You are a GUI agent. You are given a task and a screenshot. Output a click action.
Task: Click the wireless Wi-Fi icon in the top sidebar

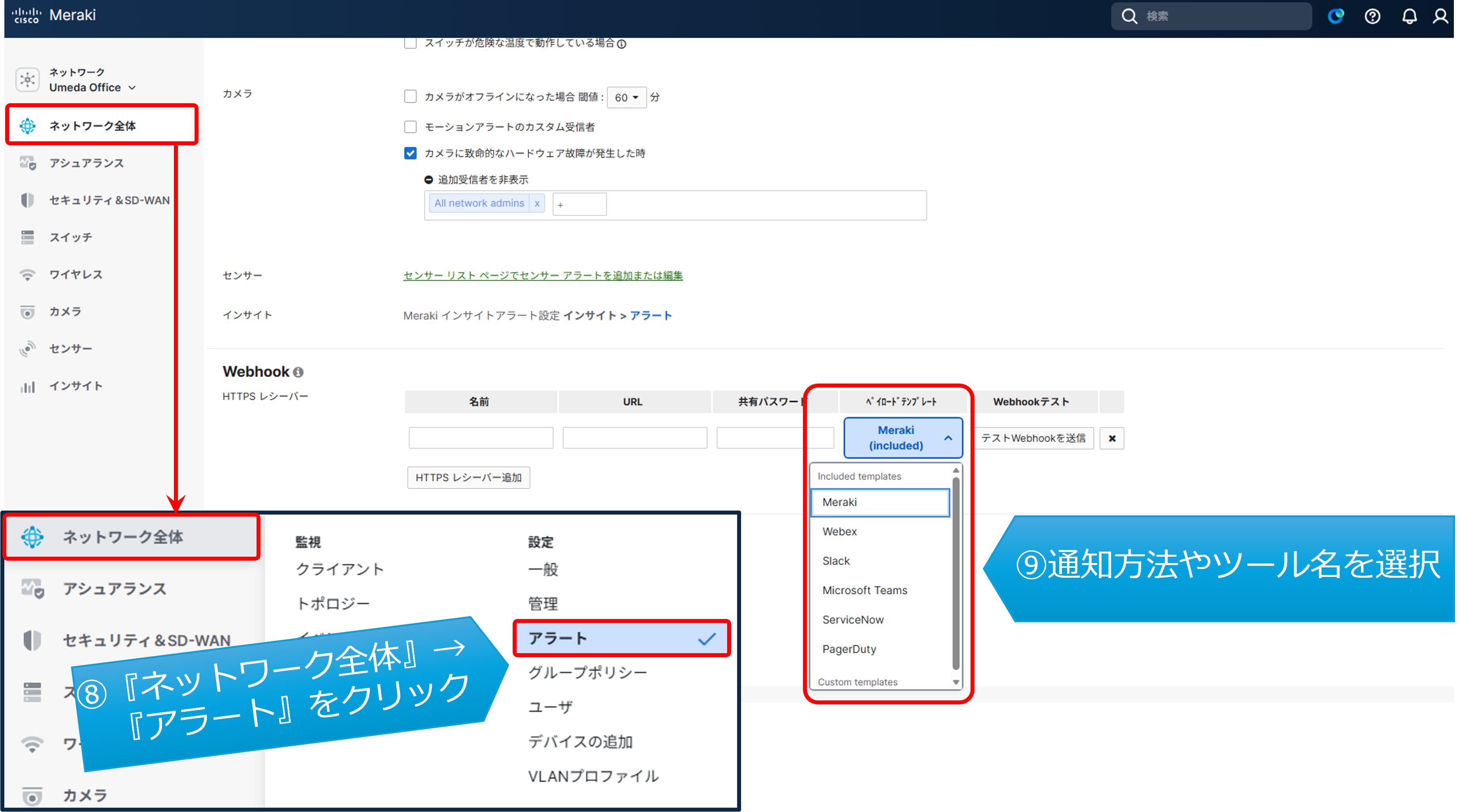tap(27, 274)
